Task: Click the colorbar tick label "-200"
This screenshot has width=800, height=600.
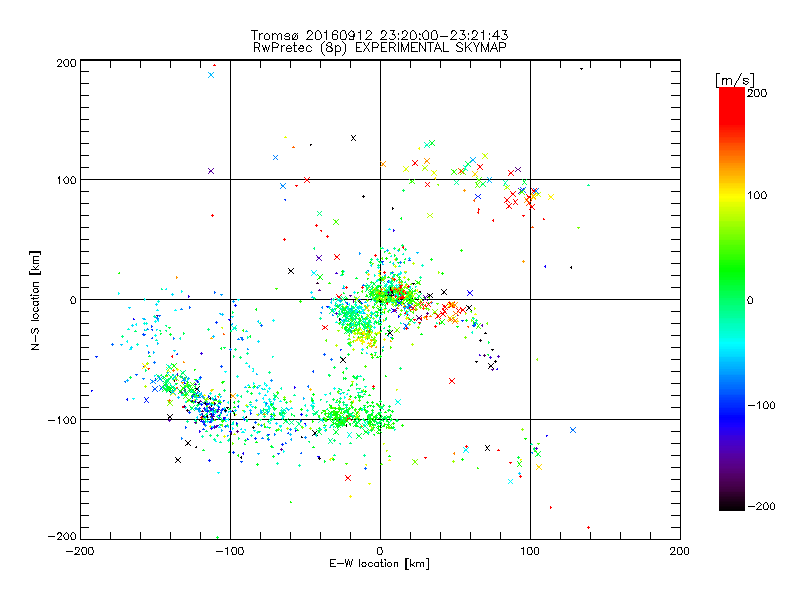Action: tap(761, 506)
